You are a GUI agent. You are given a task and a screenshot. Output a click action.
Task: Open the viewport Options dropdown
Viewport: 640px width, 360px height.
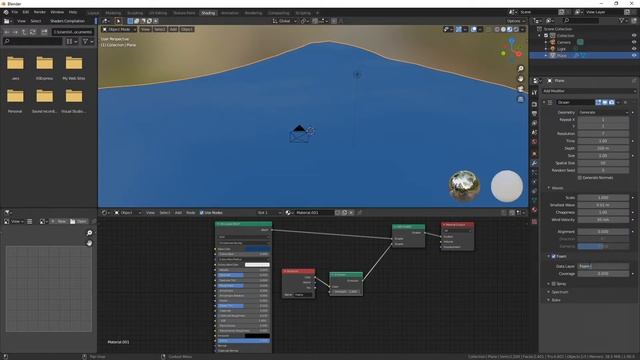(x=516, y=21)
